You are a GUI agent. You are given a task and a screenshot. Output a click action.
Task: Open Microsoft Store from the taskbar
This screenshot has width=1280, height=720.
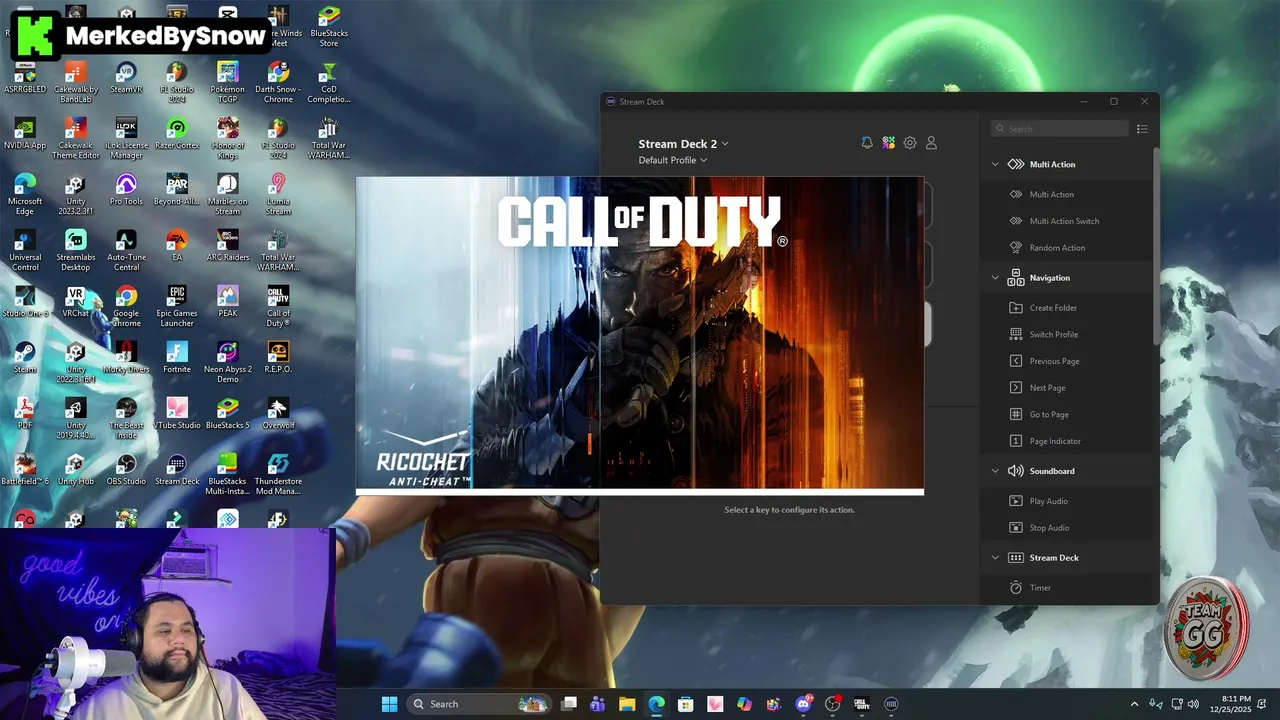pyautogui.click(x=685, y=704)
